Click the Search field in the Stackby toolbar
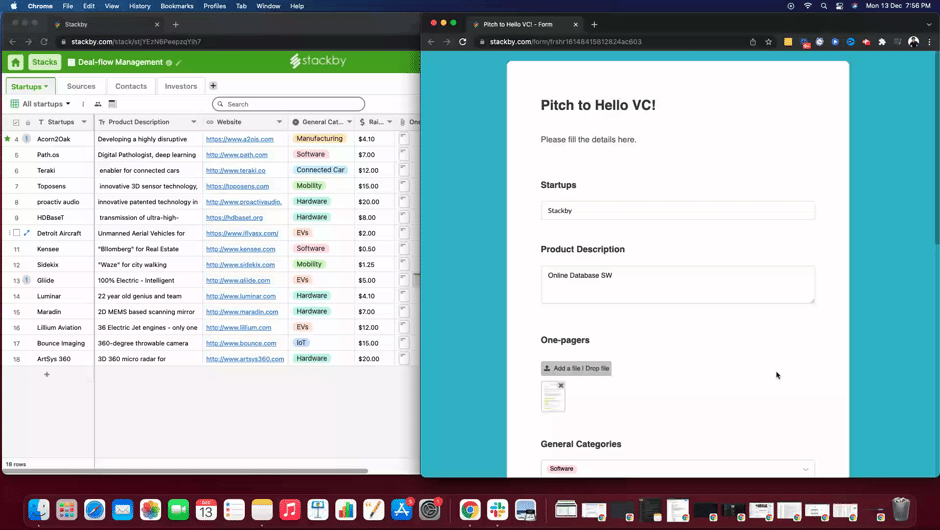 [x=288, y=104]
